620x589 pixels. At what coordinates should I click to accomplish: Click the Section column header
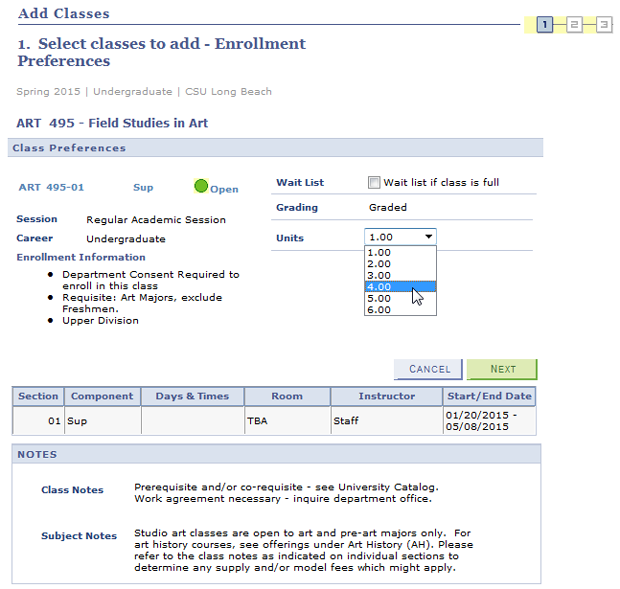[x=38, y=396]
